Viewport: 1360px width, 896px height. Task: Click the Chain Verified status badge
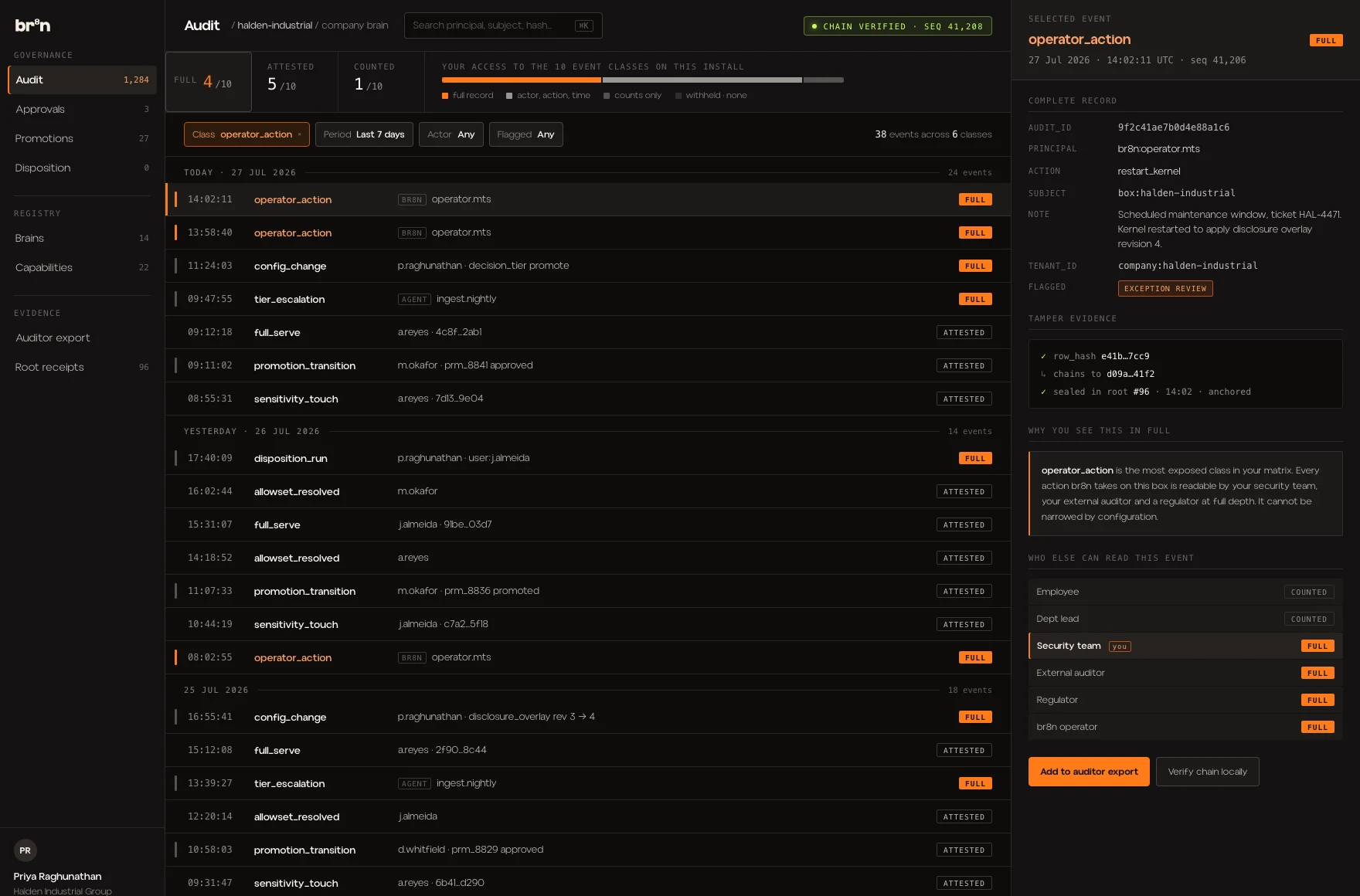pyautogui.click(x=897, y=26)
